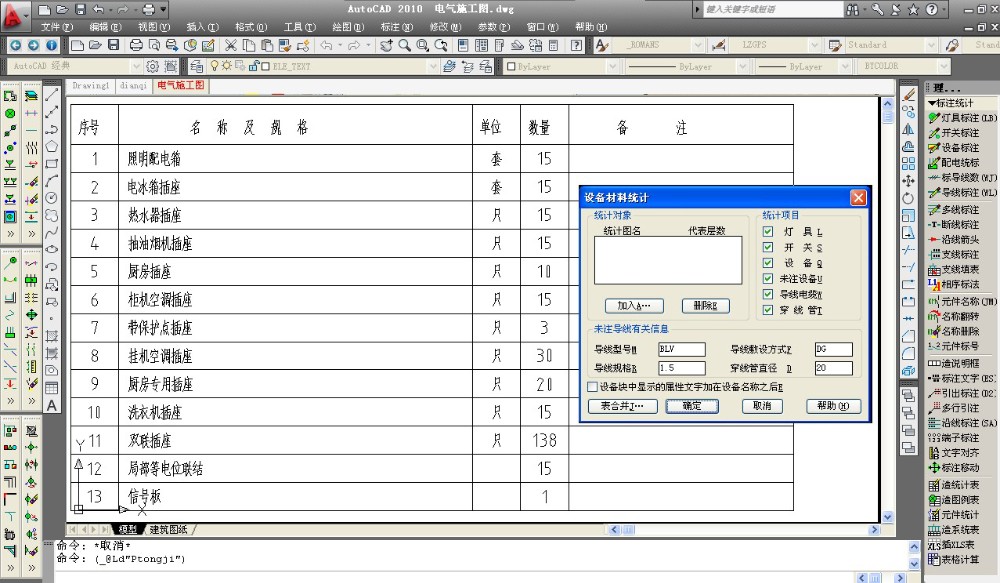Click the 穿线管直径 input field with 20

click(x=833, y=368)
